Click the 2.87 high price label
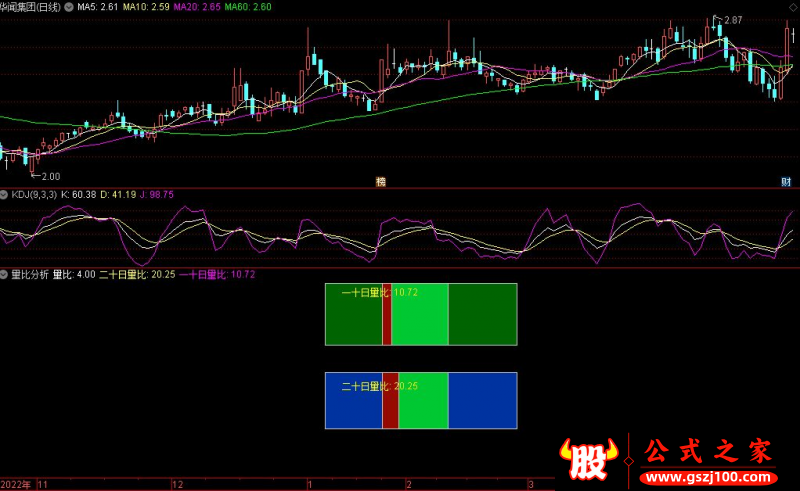Screen dimensions: 800x491 point(733,20)
